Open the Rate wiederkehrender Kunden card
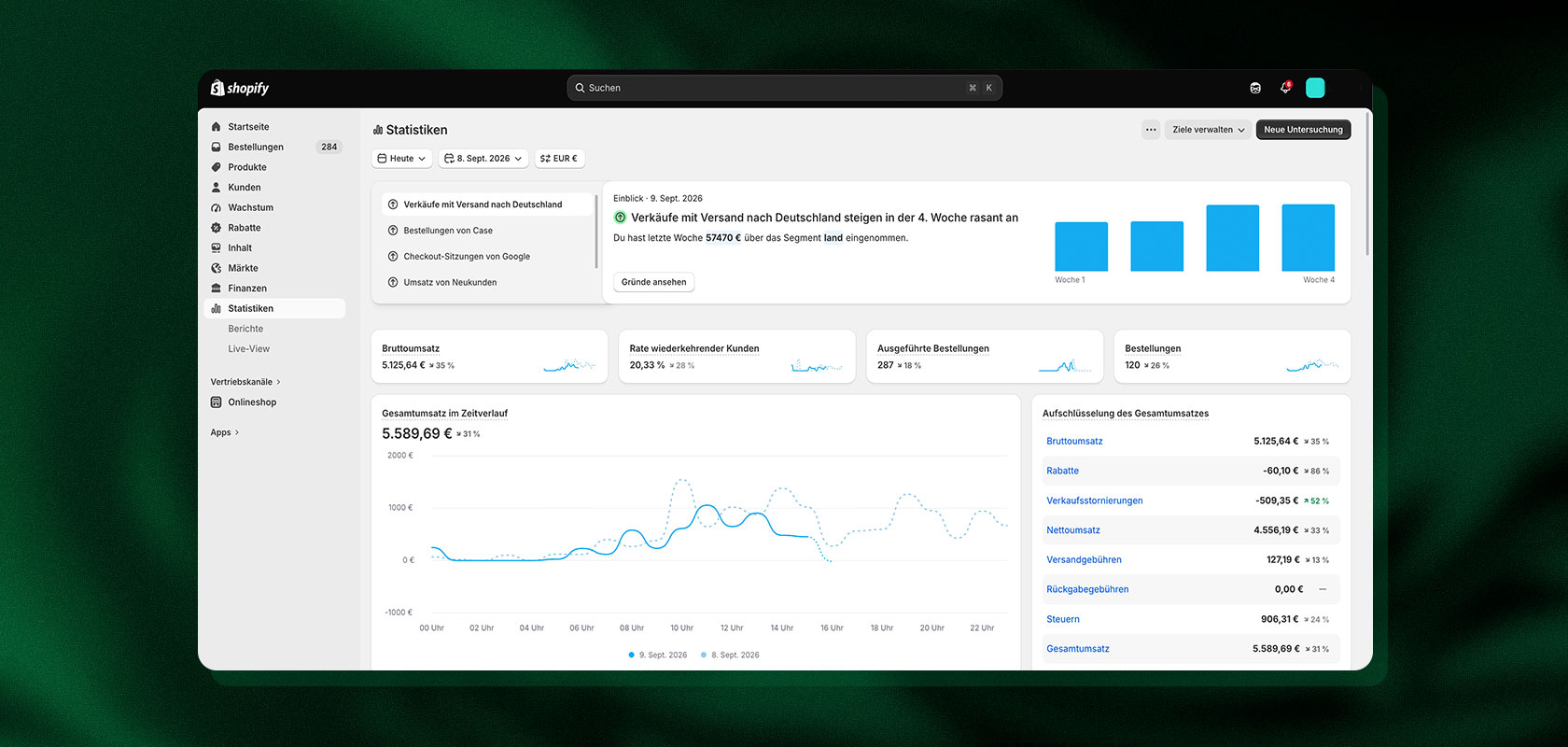The image size is (1568, 747). (736, 357)
